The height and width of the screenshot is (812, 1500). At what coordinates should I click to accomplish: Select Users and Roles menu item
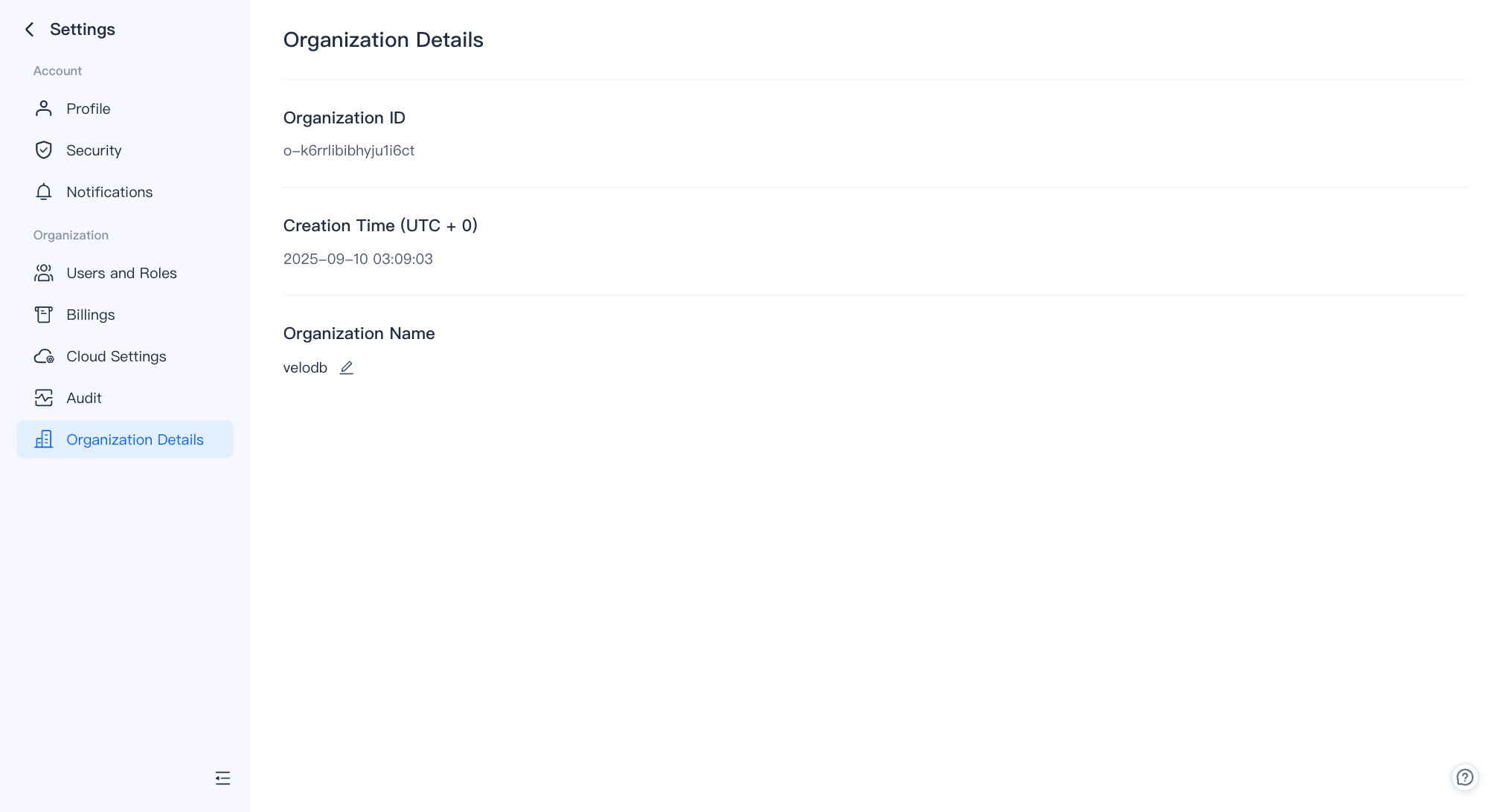point(121,273)
